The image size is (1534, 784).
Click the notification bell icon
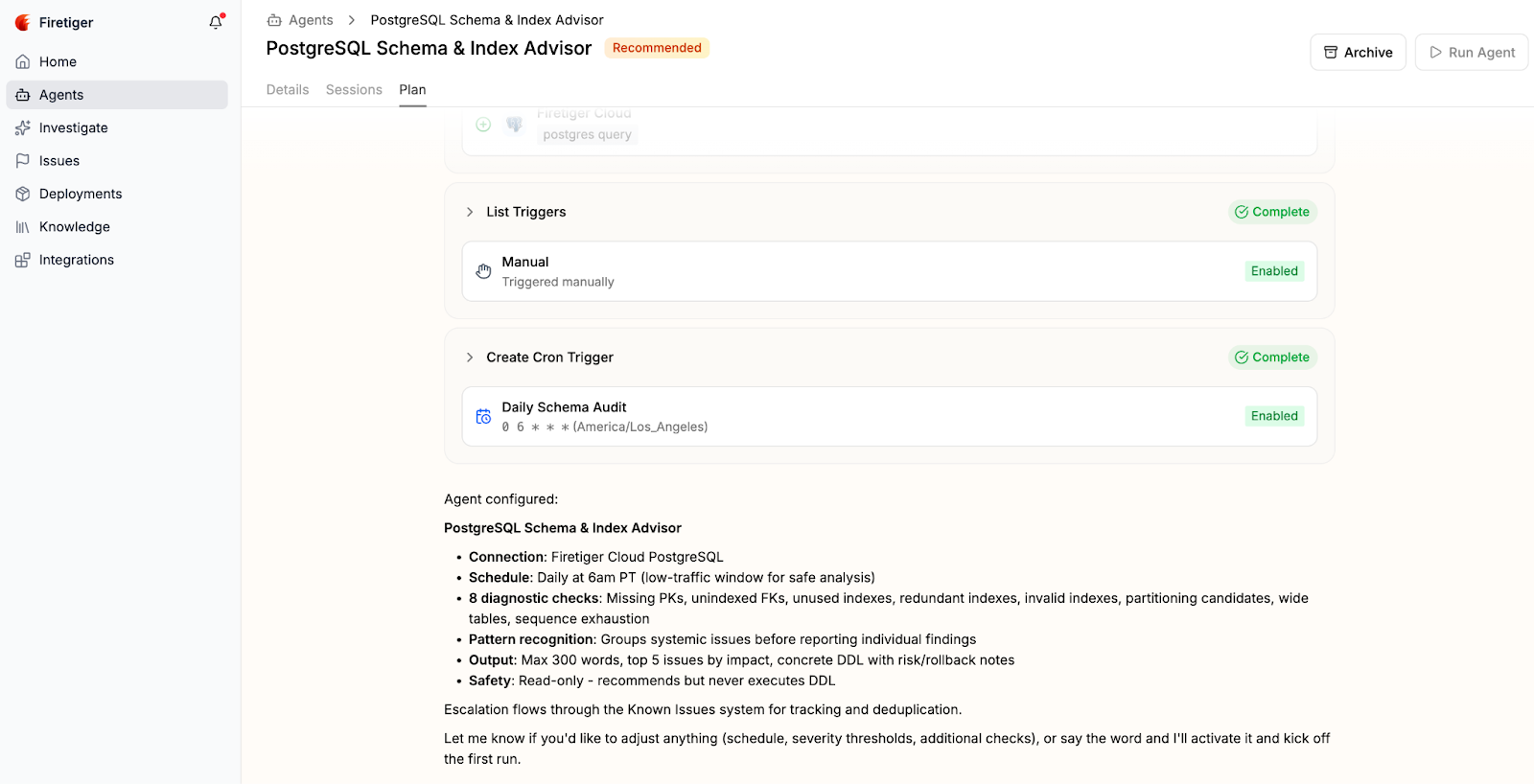(x=216, y=22)
